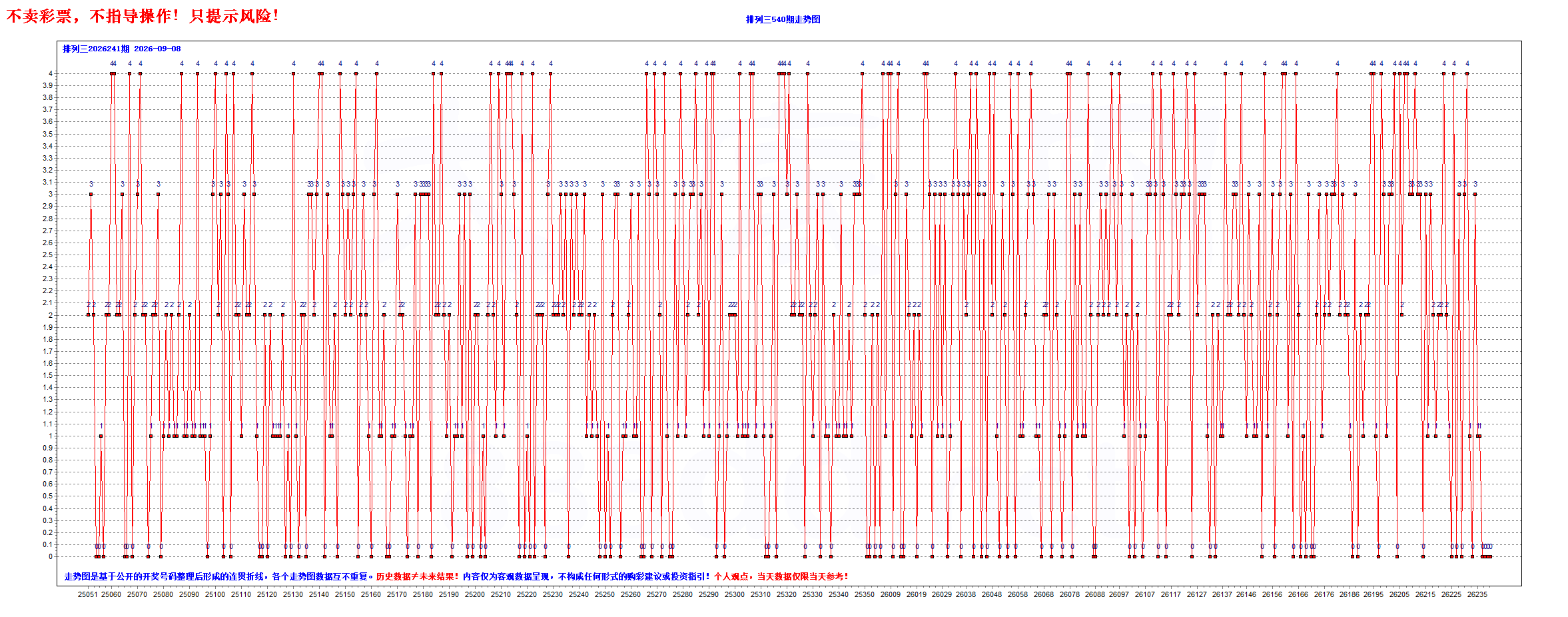Click the x-axis period label 25051
Image resolution: width=1568 pixels, height=617 pixels.
(x=87, y=594)
